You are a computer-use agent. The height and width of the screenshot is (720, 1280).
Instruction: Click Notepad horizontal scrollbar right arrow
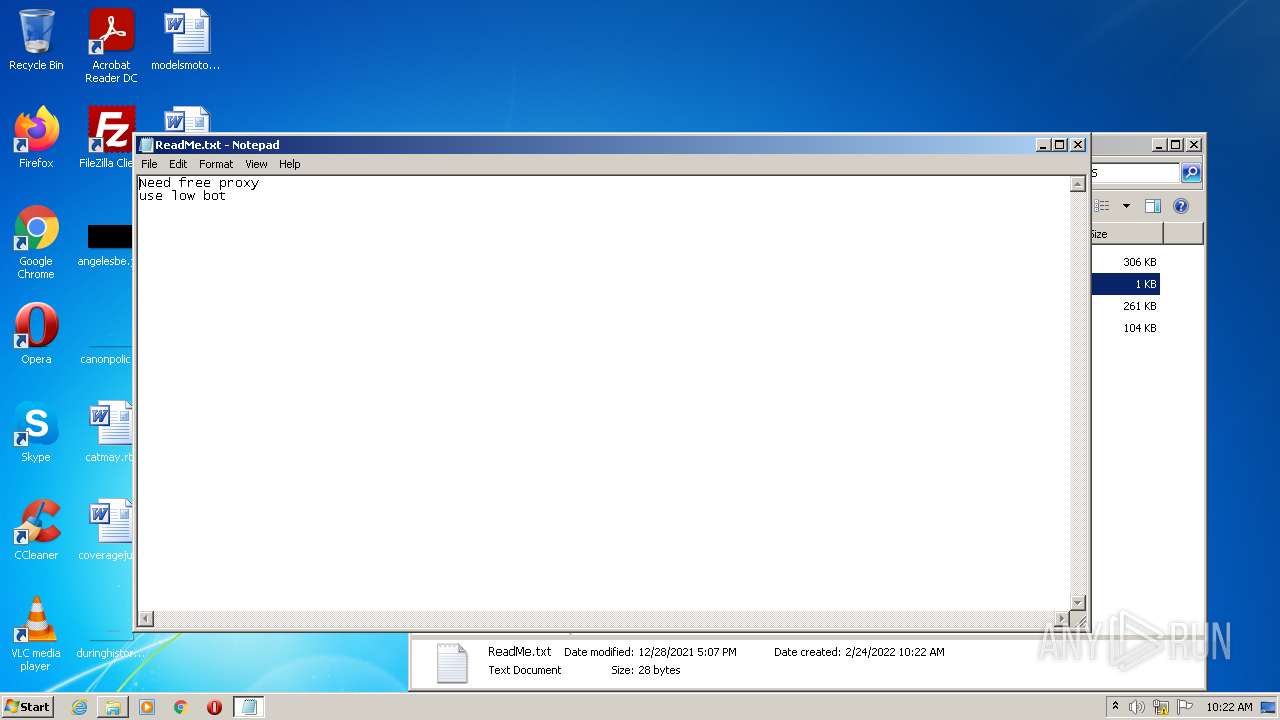click(x=1062, y=619)
